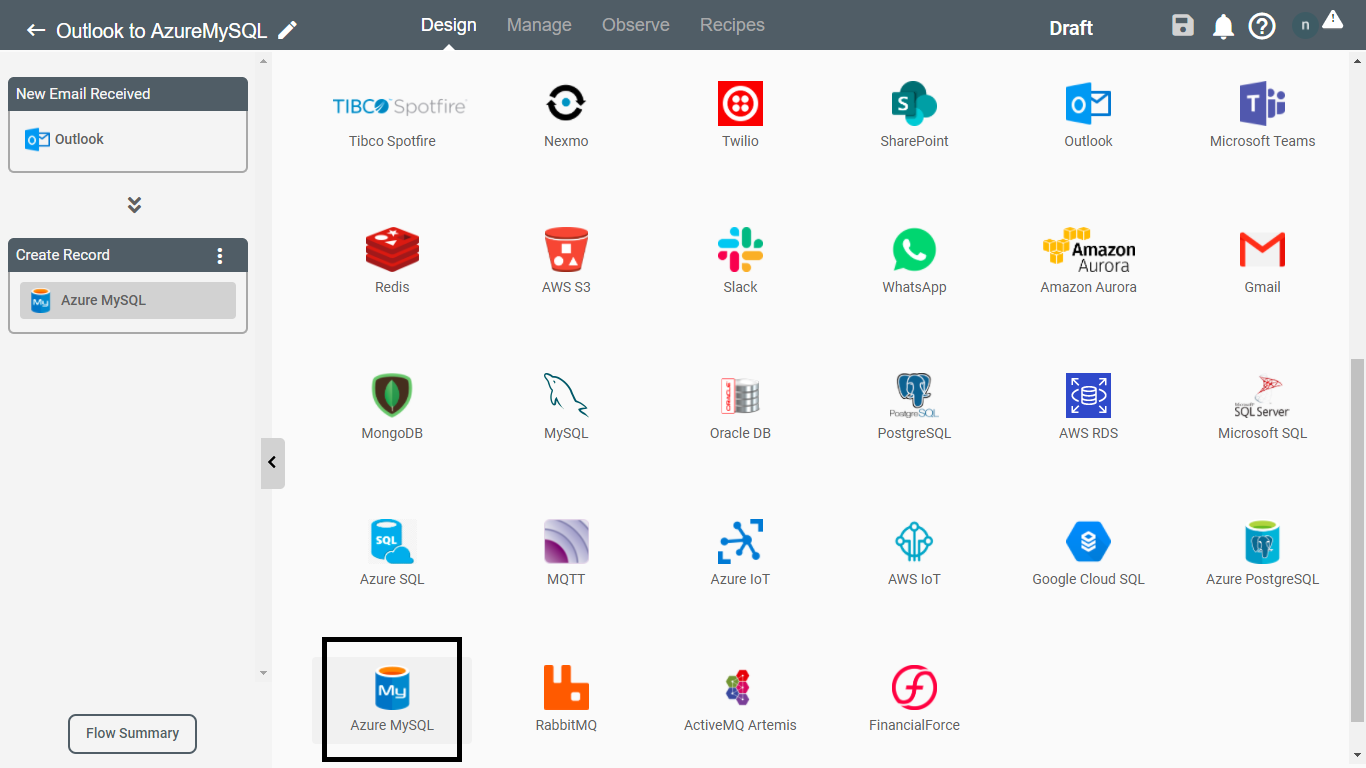This screenshot has height=768, width=1366.
Task: Select the Outlook trigger step
Action: [x=128, y=140]
